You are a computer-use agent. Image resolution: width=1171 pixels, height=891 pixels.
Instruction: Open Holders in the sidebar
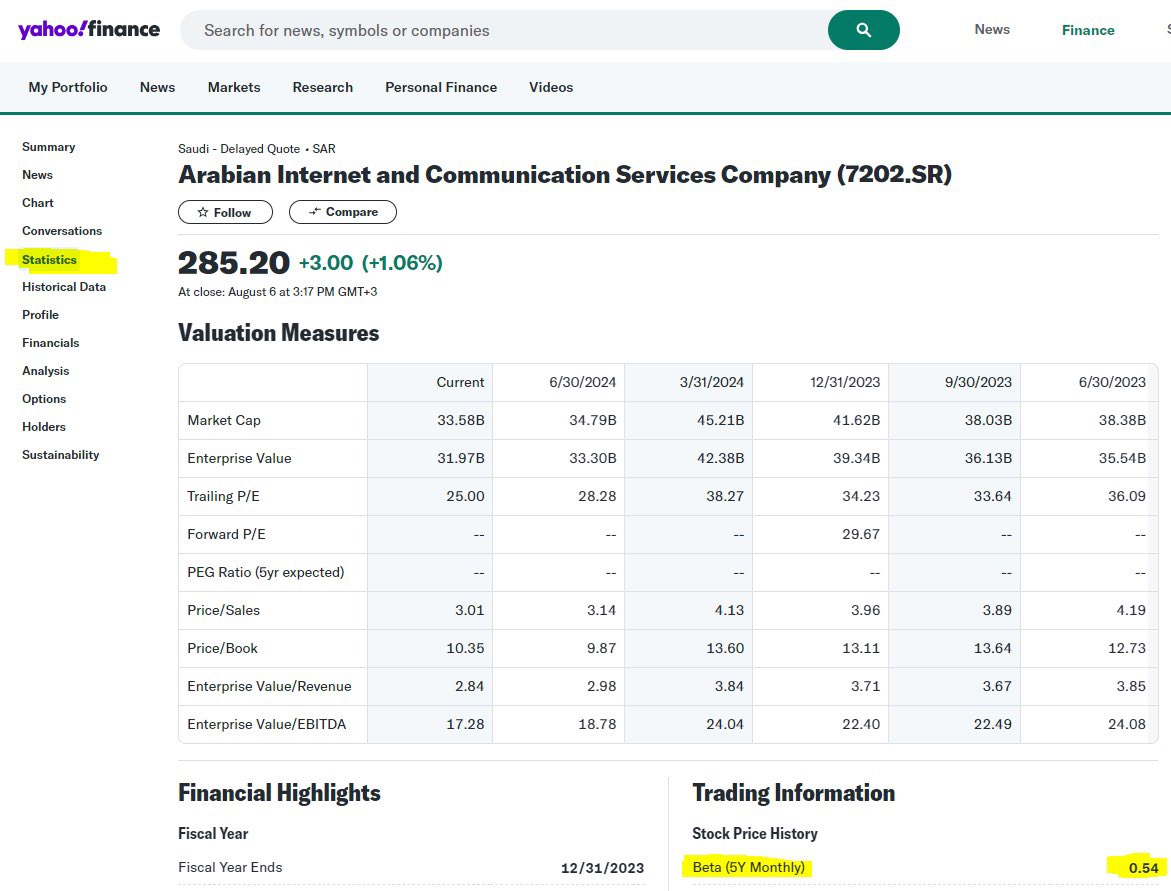[x=44, y=427]
